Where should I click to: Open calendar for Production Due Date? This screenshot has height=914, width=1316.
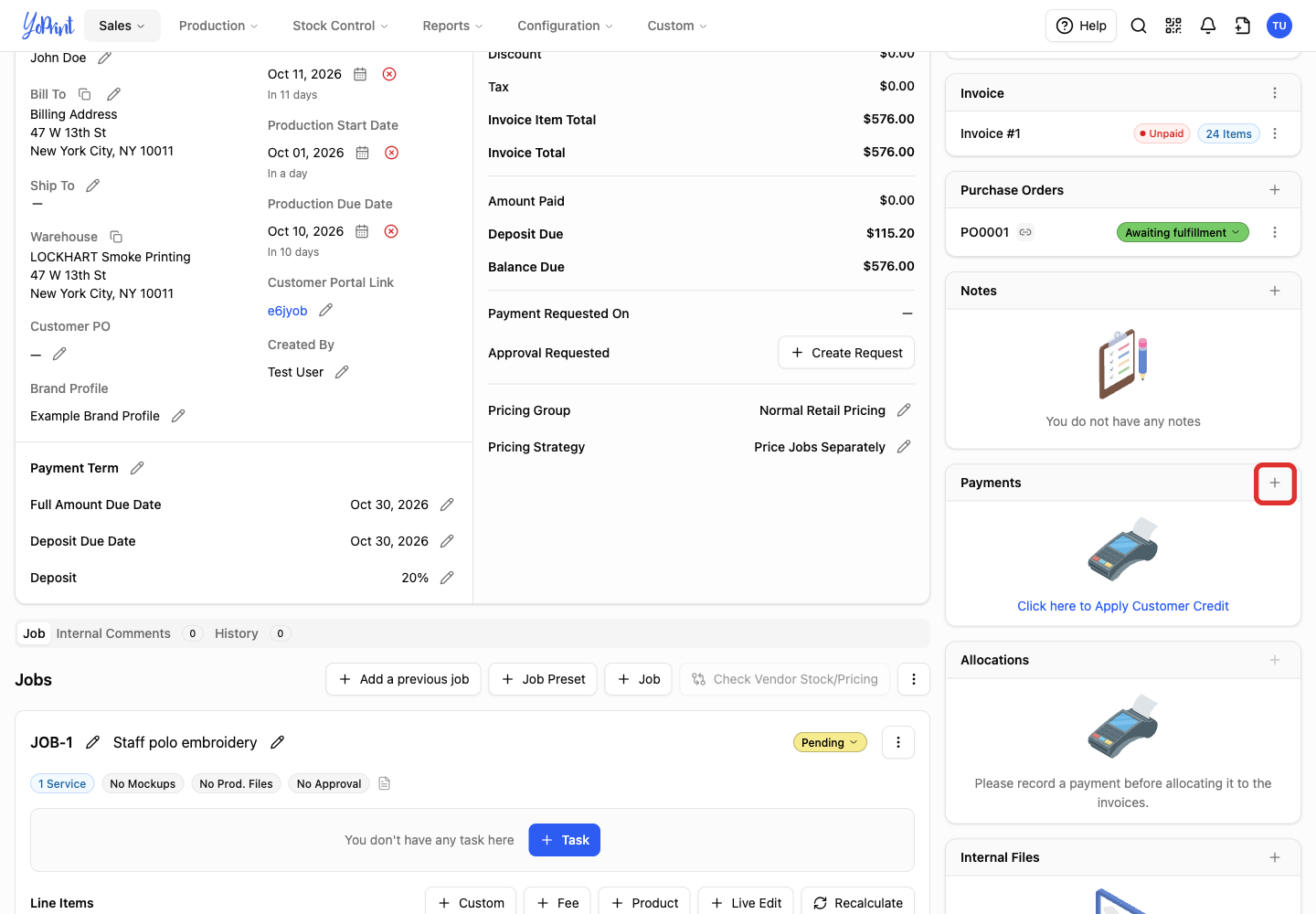coord(362,231)
